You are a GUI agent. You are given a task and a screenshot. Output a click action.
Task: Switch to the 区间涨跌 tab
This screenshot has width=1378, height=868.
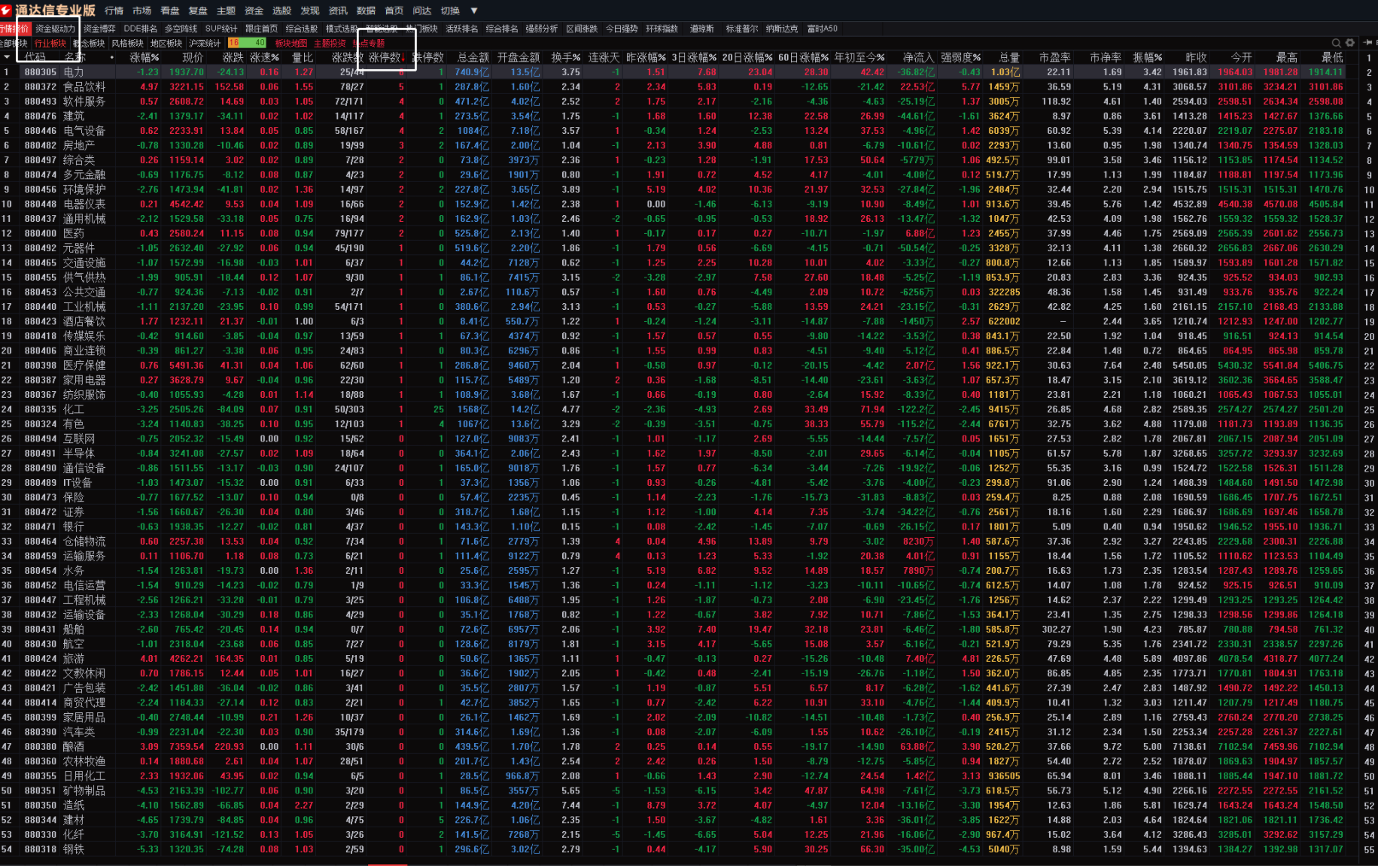tap(582, 29)
